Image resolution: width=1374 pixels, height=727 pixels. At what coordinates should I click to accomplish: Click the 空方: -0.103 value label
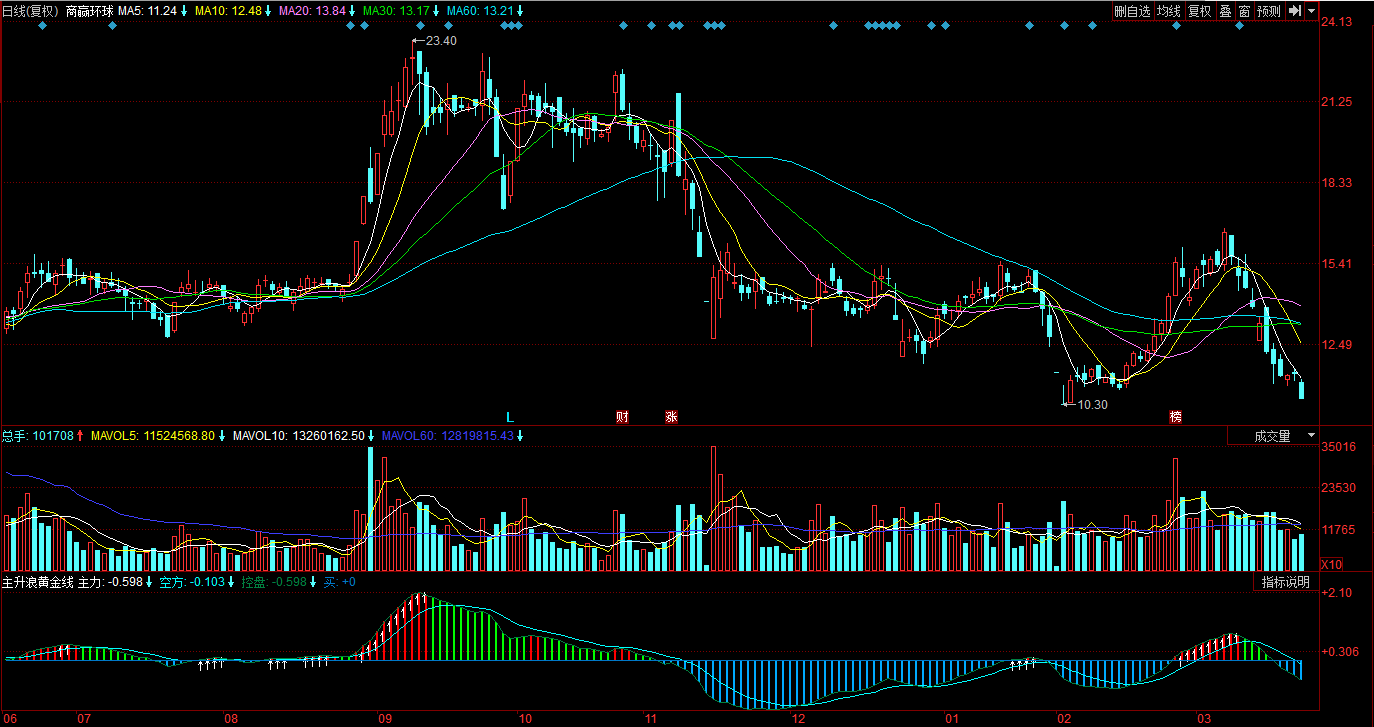[192, 582]
